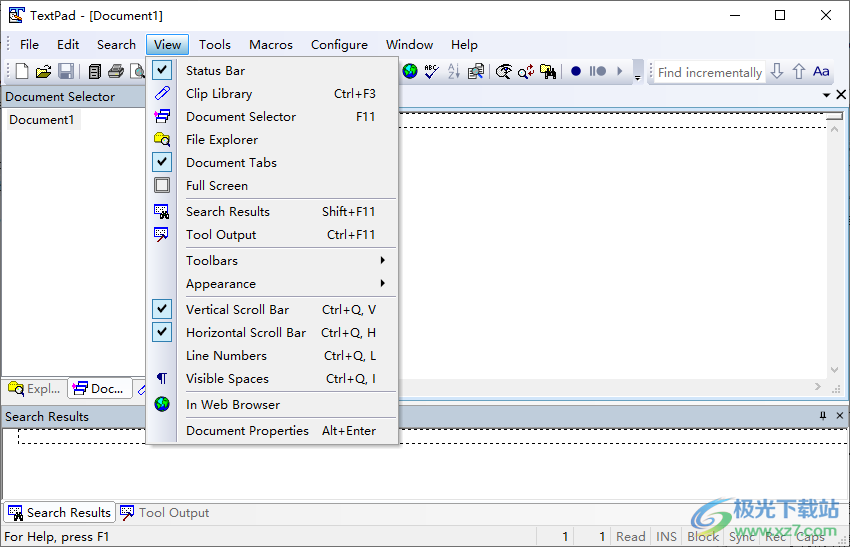Click the Open file folder icon
850x547 pixels.
[43, 71]
